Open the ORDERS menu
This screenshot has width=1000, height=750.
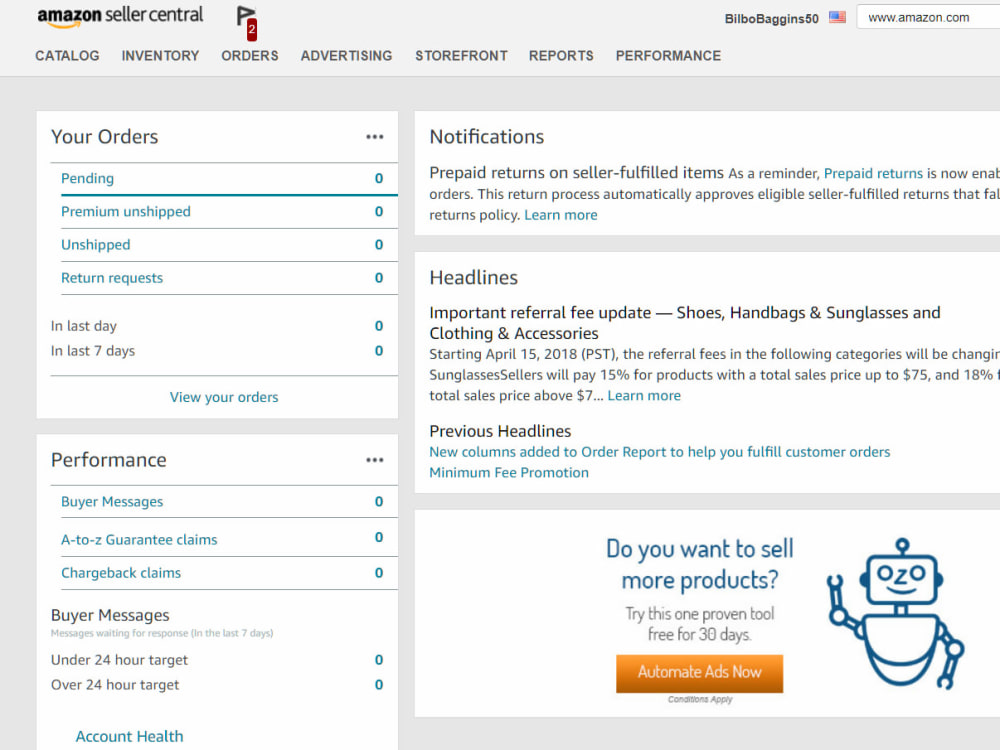click(x=249, y=56)
